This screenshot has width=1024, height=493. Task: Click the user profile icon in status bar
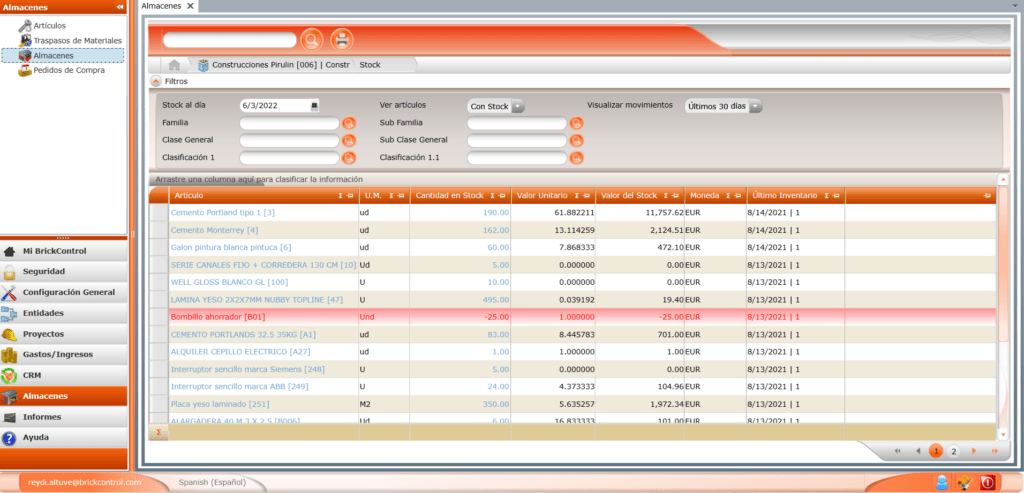point(941,482)
